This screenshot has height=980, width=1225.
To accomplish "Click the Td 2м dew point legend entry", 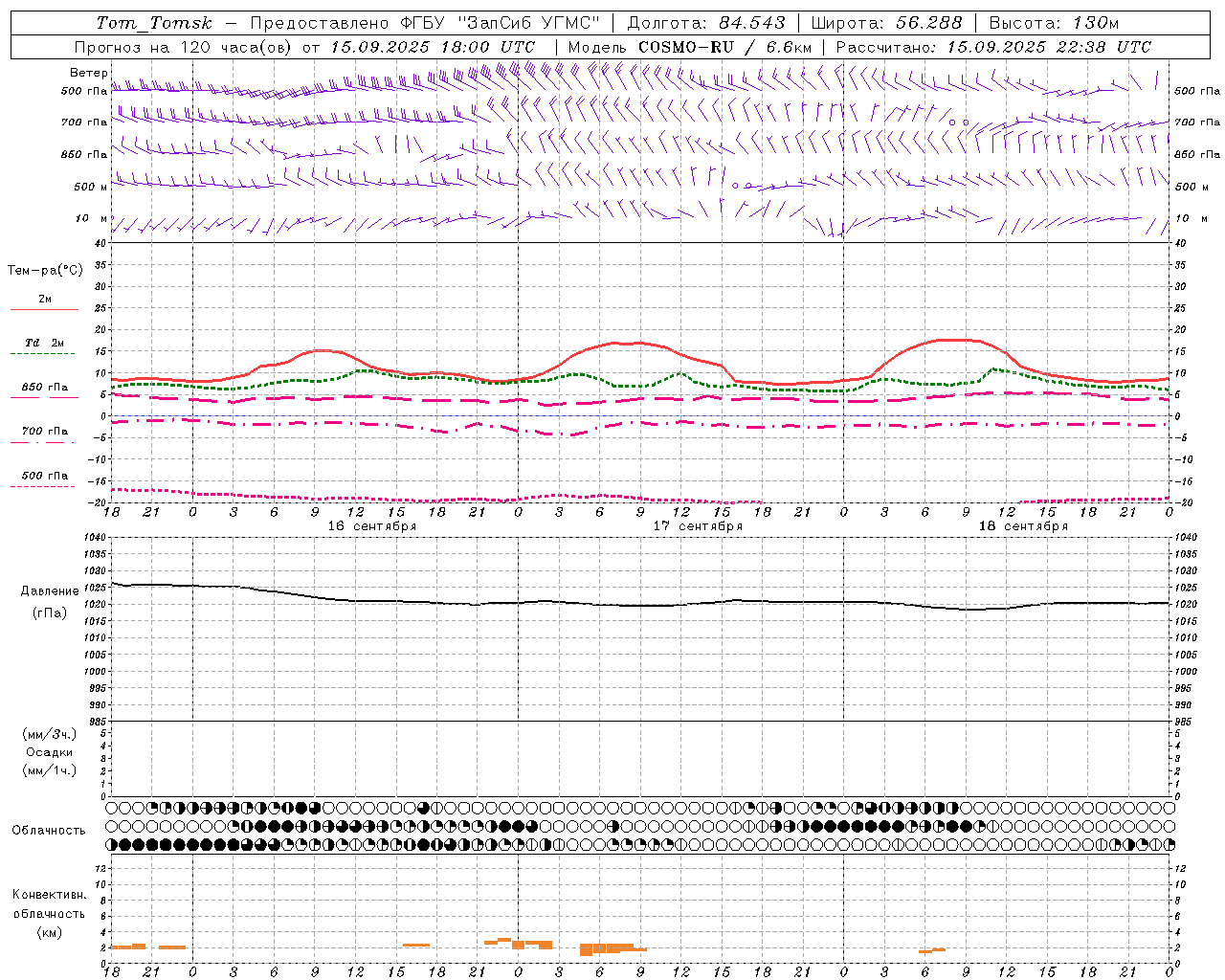I will pyautogui.click(x=45, y=343).
